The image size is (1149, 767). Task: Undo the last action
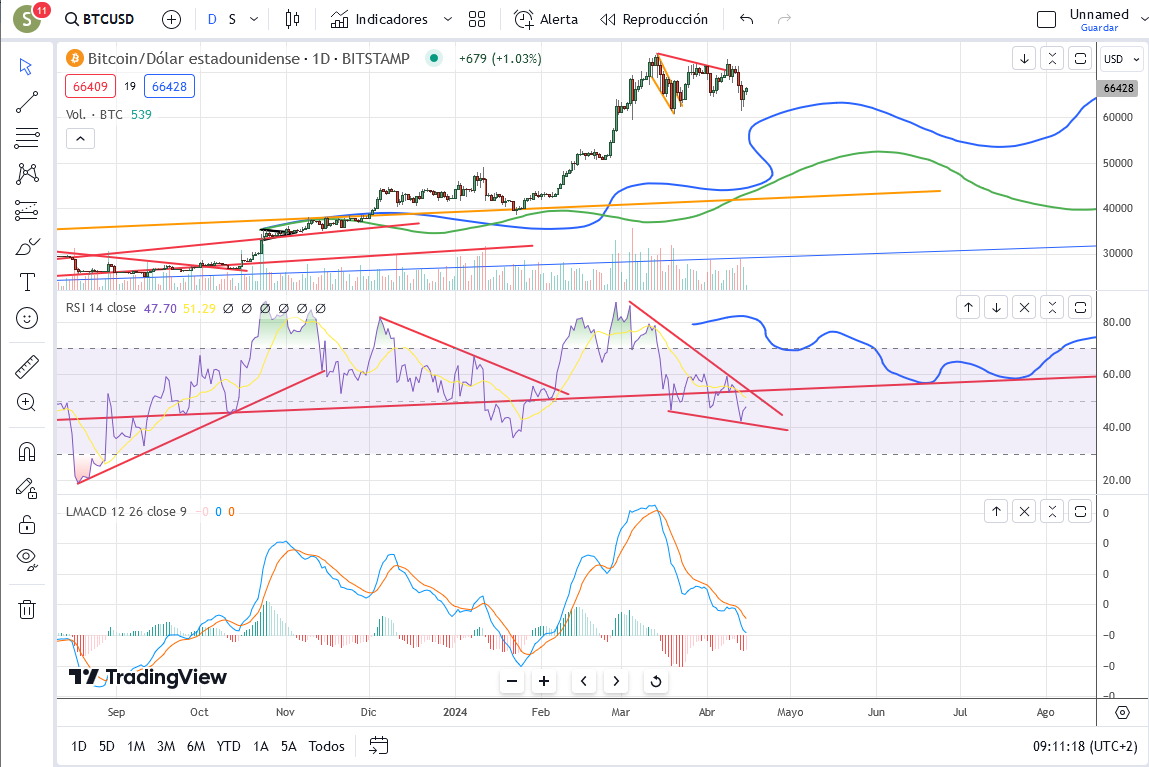pos(747,19)
